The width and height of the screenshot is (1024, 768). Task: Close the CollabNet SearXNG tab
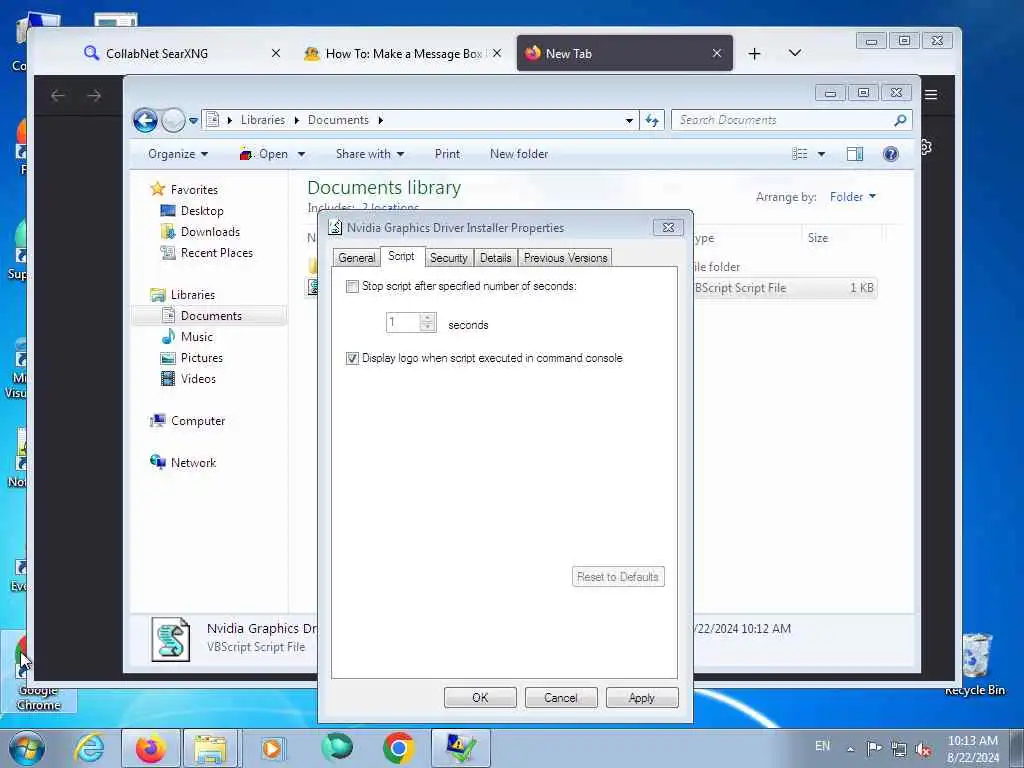(276, 54)
